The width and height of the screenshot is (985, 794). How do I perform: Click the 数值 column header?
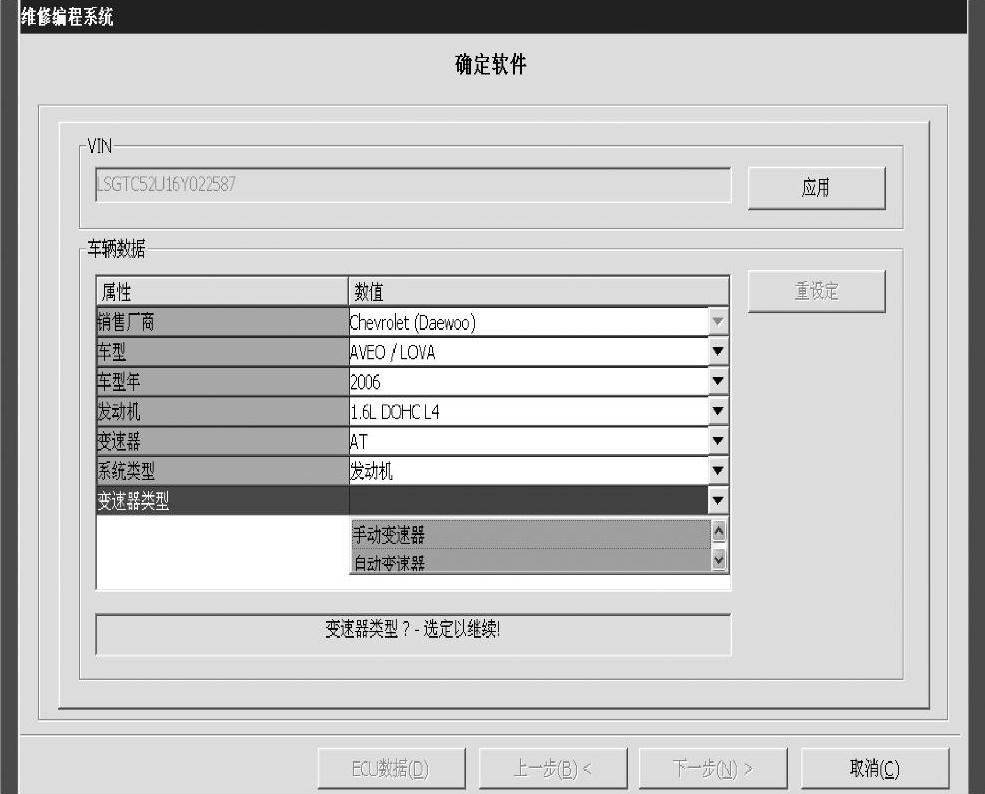click(538, 292)
